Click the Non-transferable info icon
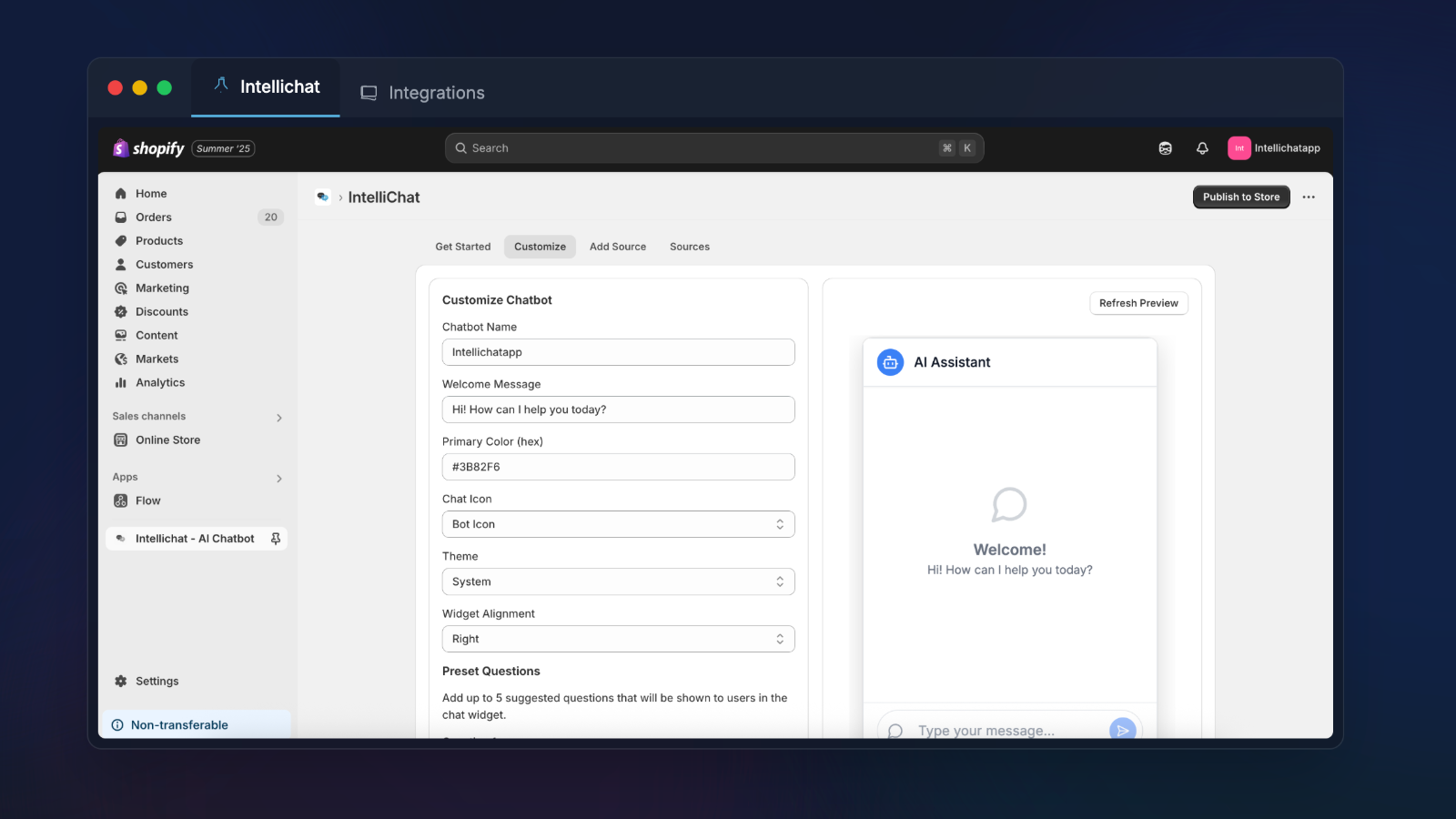The image size is (1456, 819). tap(117, 725)
